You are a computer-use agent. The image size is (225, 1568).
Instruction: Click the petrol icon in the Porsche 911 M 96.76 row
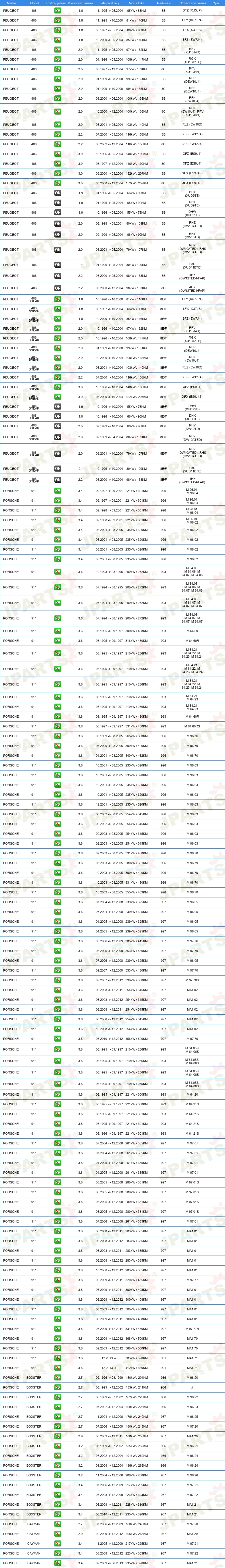[58, 736]
